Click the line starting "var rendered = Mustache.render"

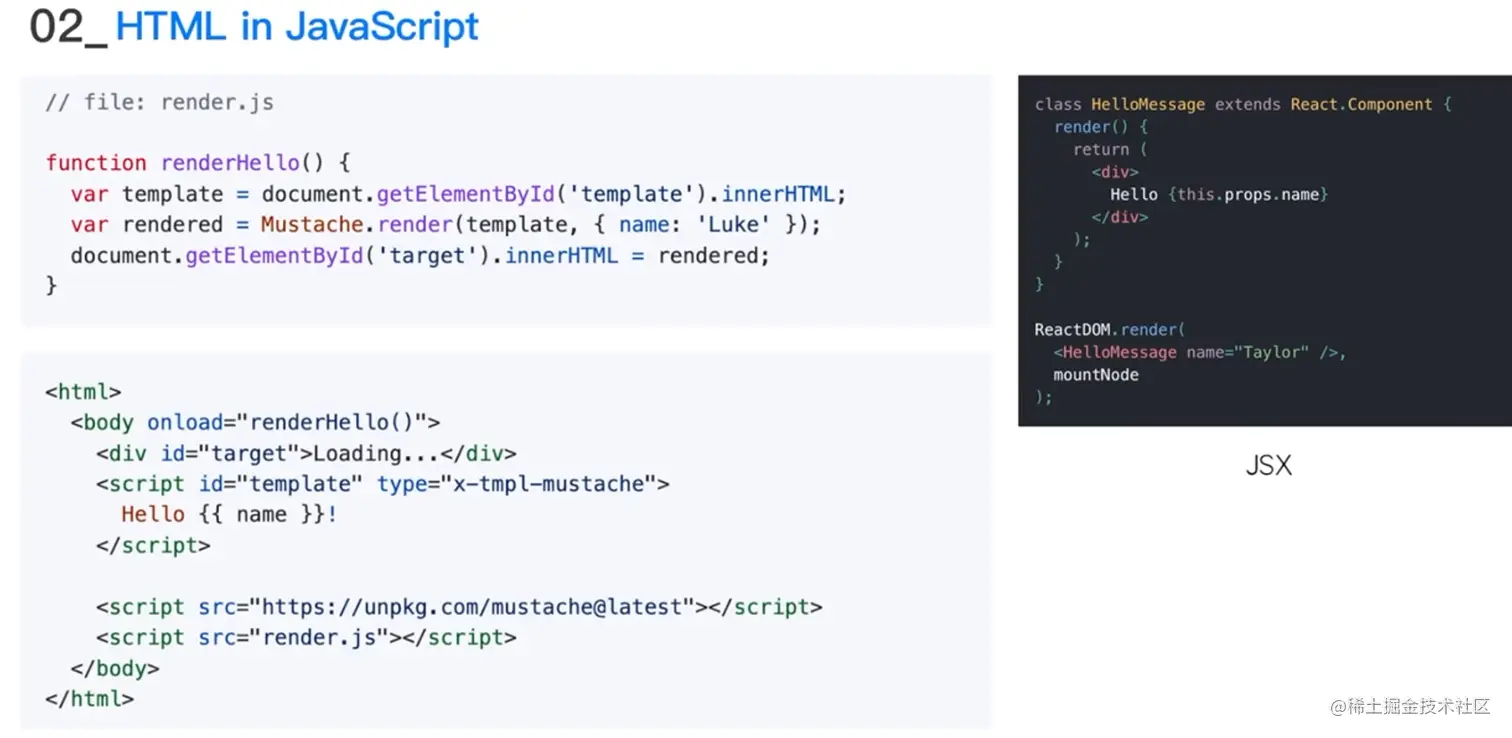tap(445, 224)
